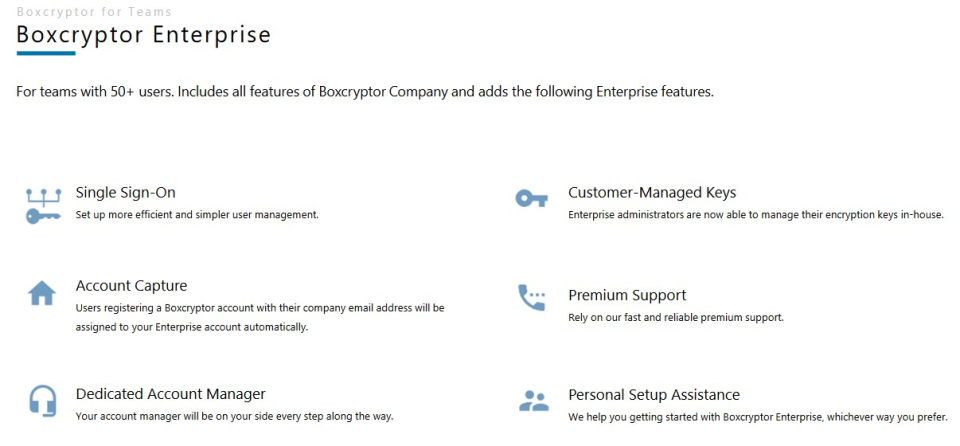
Task: Click the Personal Setup Assistance heading
Action: (x=654, y=395)
